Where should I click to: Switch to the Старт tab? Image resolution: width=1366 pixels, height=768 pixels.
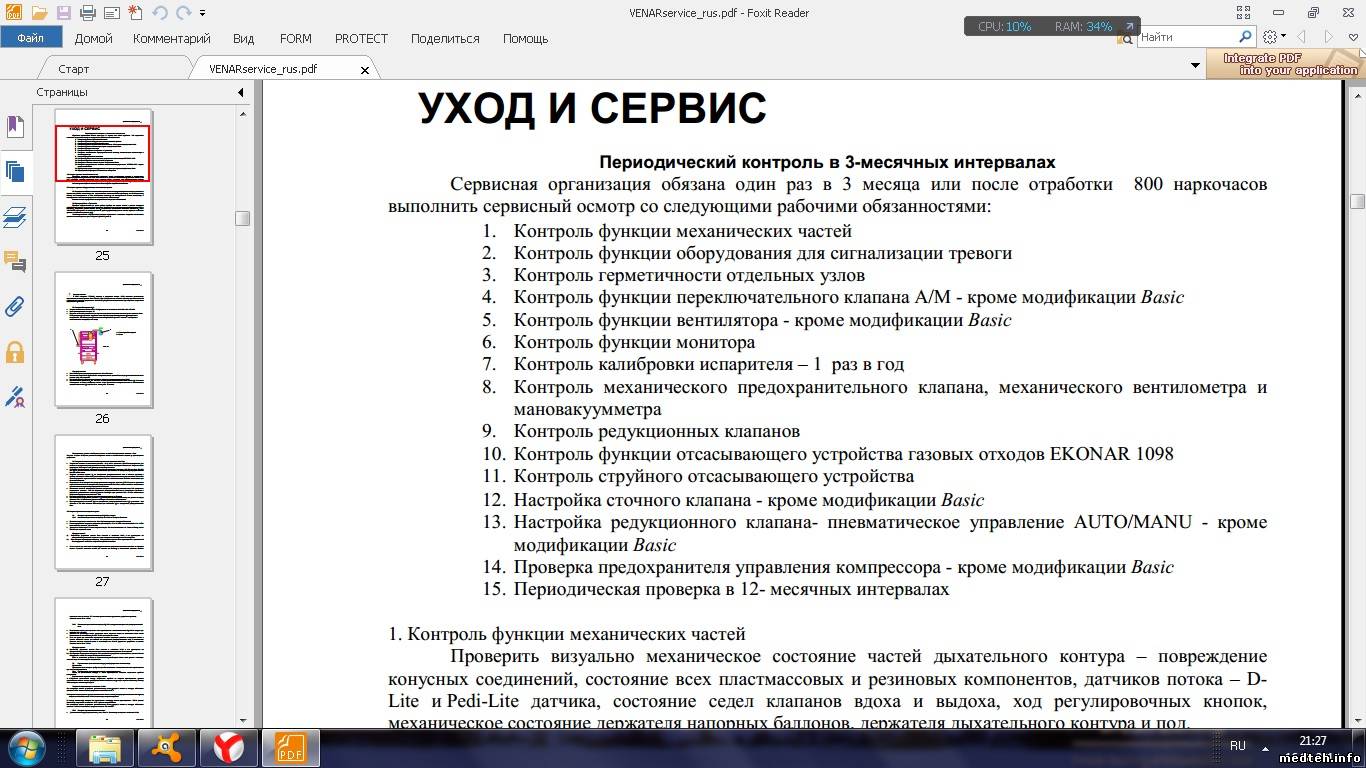click(74, 69)
